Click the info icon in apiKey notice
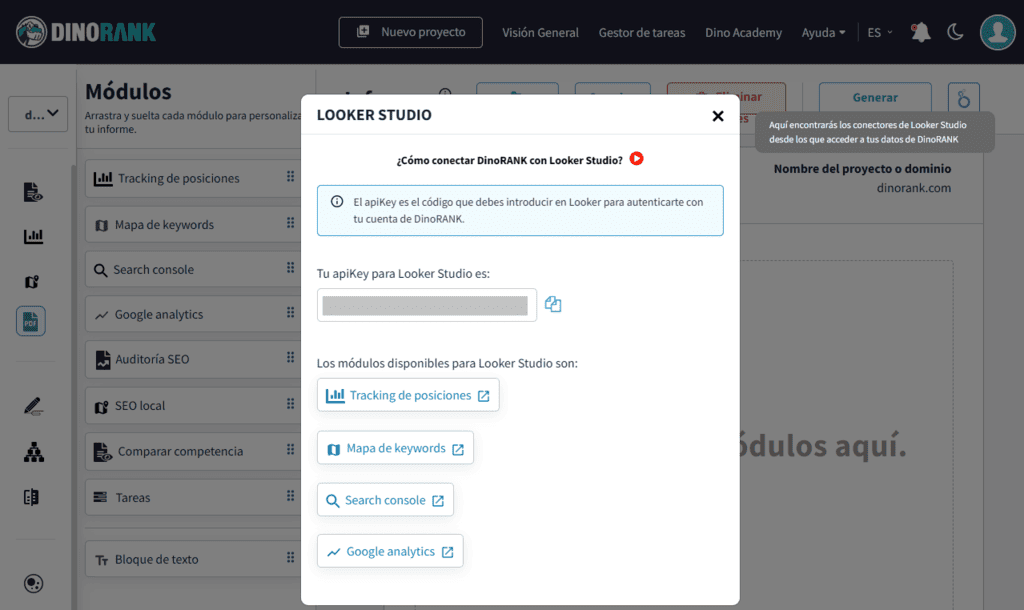The image size is (1024, 610). tap(337, 202)
